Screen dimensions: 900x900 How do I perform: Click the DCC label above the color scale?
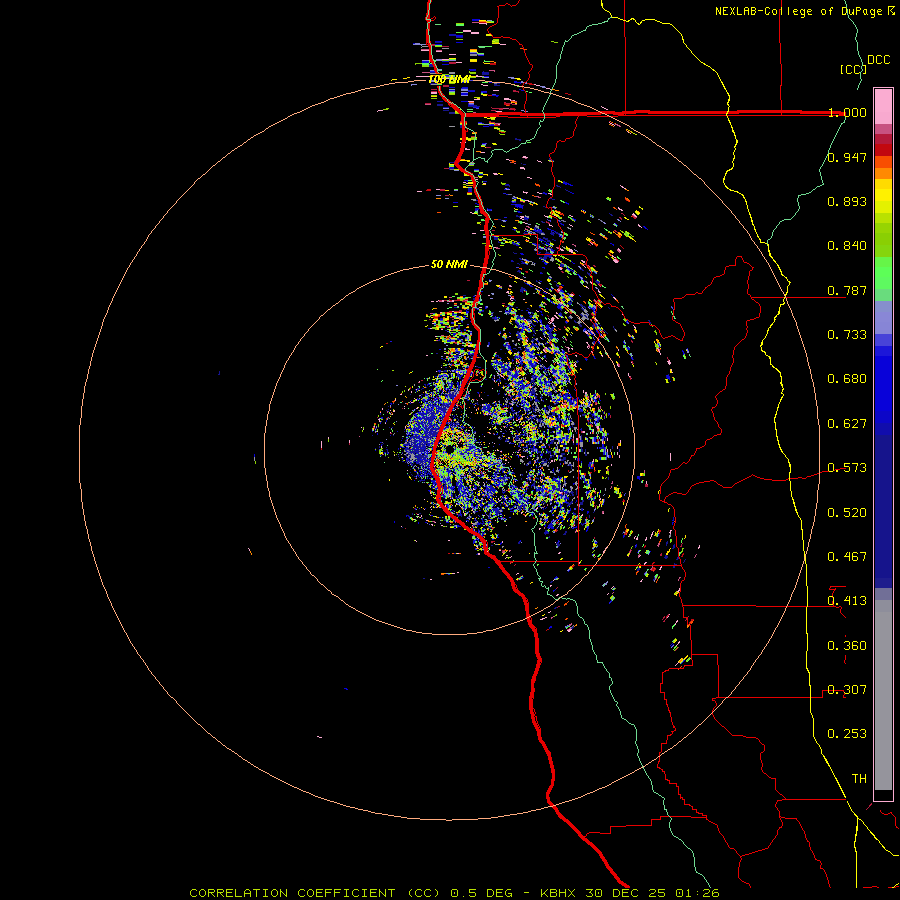pos(878,60)
